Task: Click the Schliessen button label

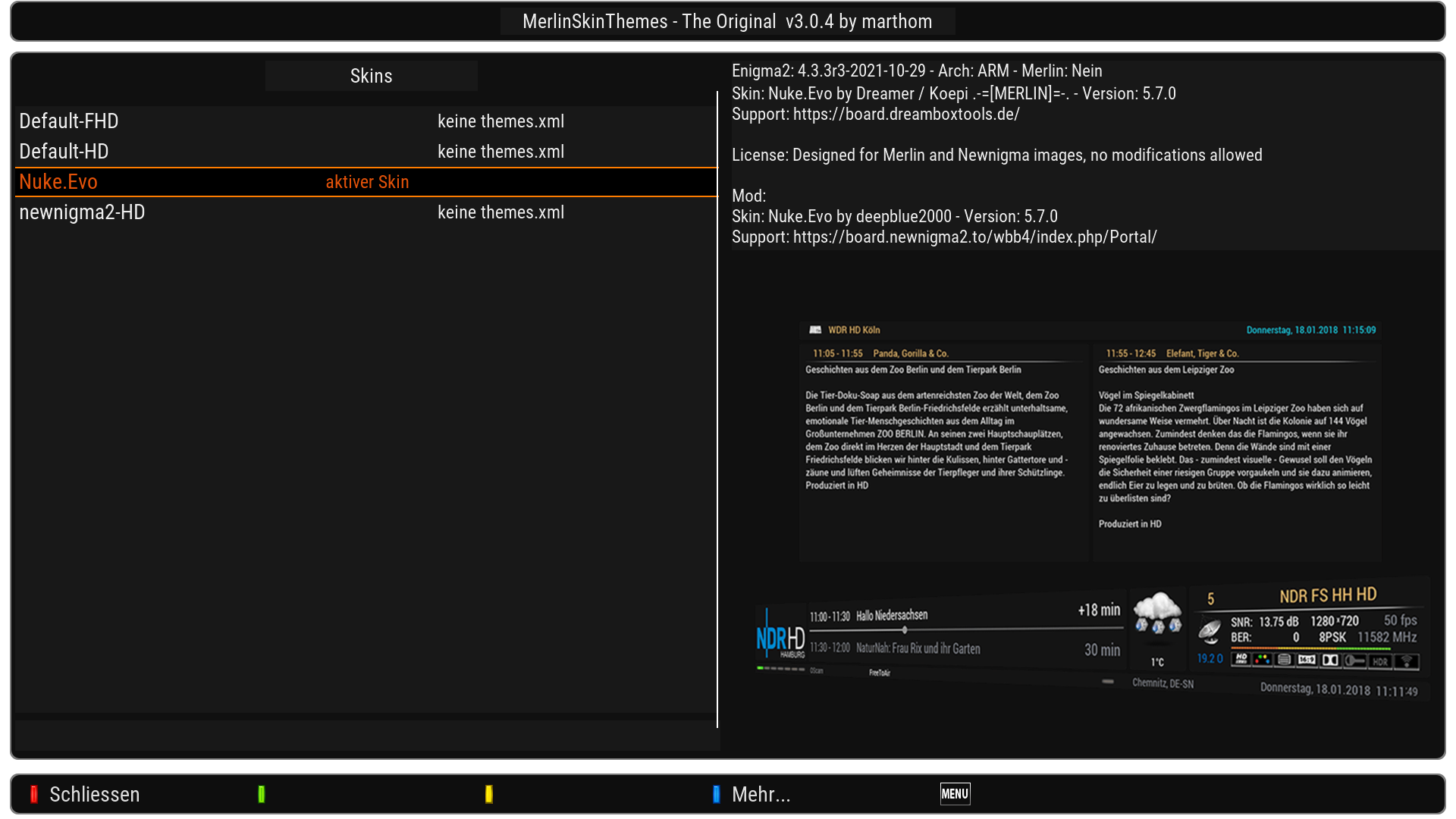Action: 94,794
